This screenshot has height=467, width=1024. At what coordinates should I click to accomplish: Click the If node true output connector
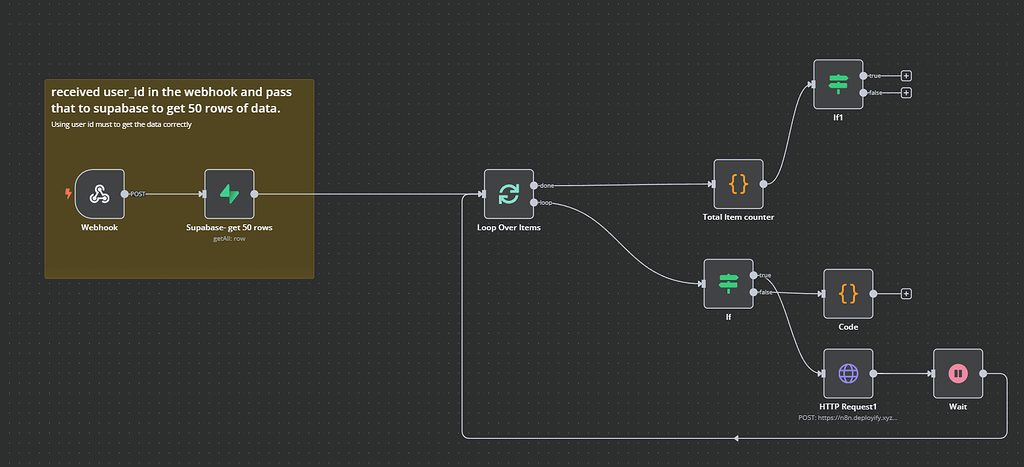(754, 275)
